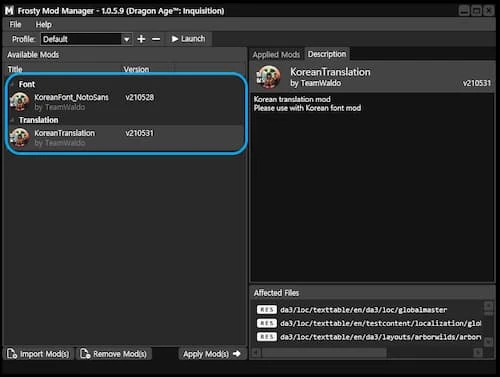Open the Profile dropdown showing Default

tap(86, 39)
